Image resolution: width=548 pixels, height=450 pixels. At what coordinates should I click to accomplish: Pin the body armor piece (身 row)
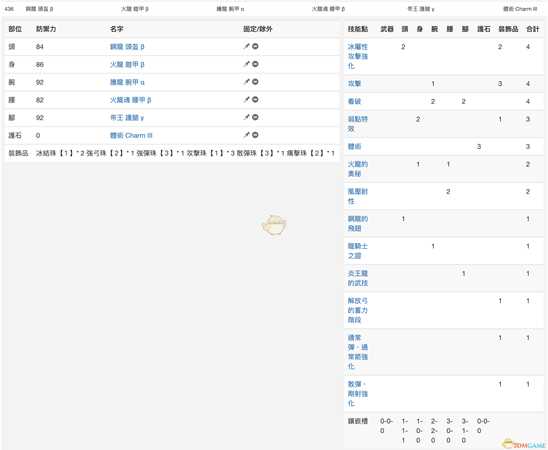click(247, 64)
